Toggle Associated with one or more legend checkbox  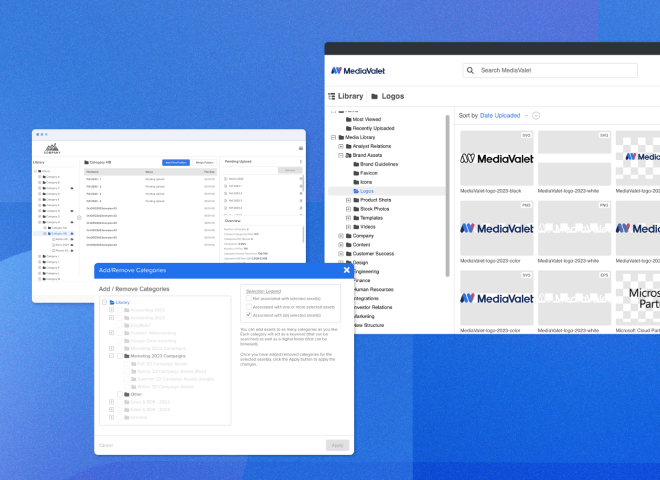pyautogui.click(x=249, y=307)
